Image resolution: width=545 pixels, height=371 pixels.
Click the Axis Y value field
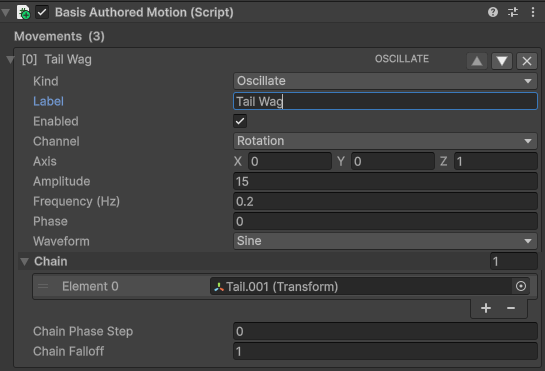393,161
